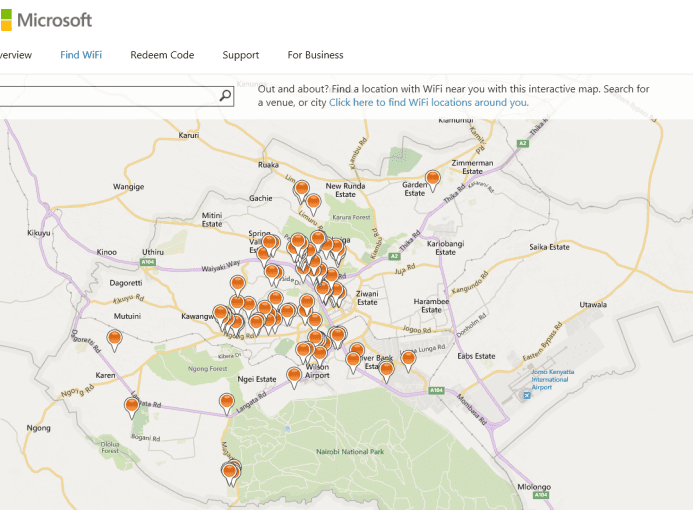The height and width of the screenshot is (510, 693).
Task: Click the Karura Forest label
Action: click(351, 217)
